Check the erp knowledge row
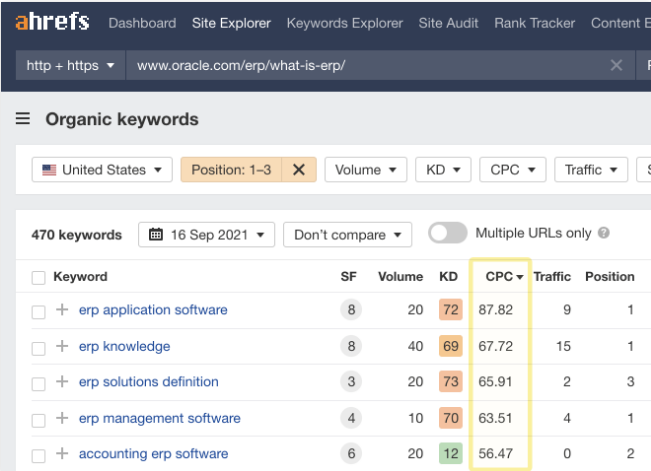 pos(39,348)
